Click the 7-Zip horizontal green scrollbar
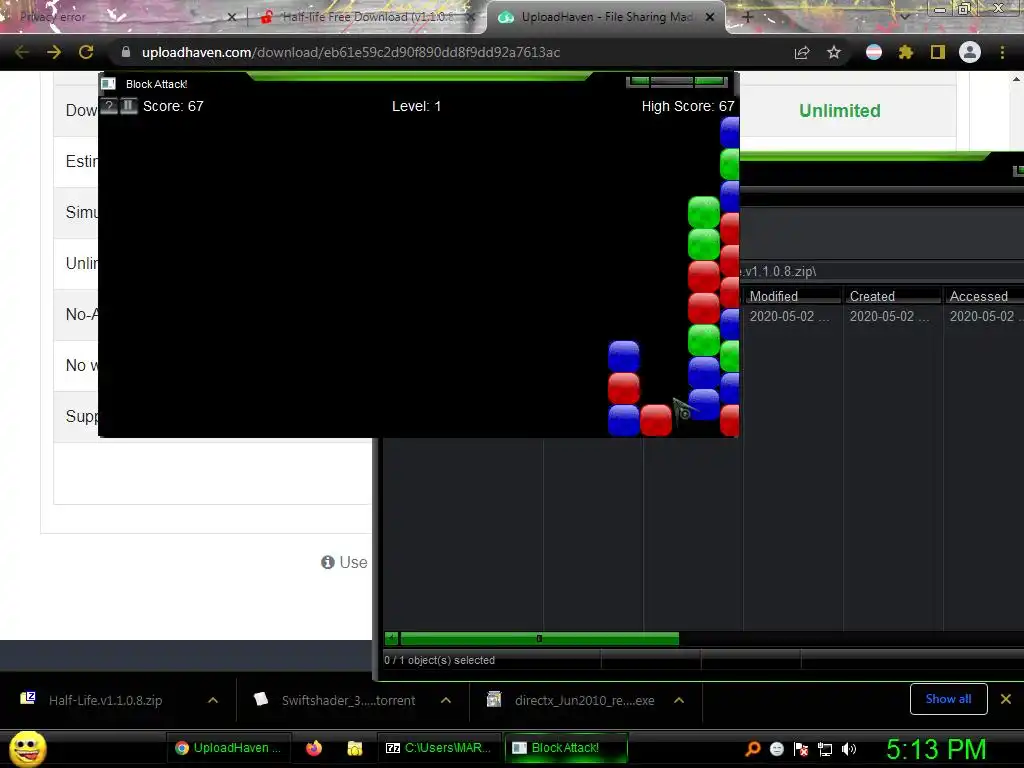The height and width of the screenshot is (768, 1024). (539, 639)
